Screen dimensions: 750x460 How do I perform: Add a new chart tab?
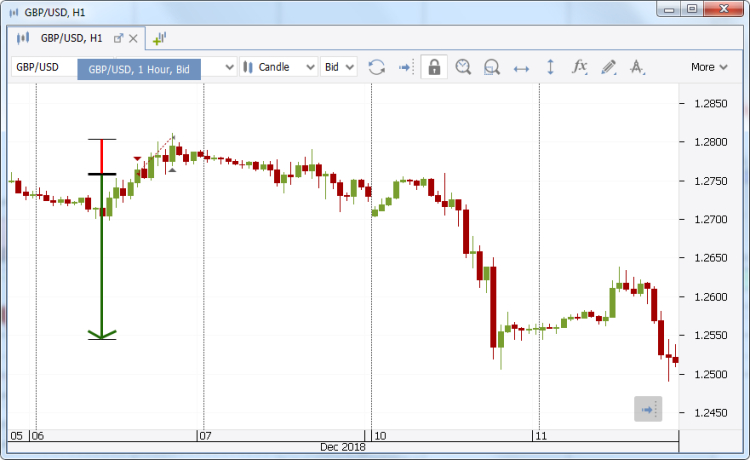click(158, 38)
